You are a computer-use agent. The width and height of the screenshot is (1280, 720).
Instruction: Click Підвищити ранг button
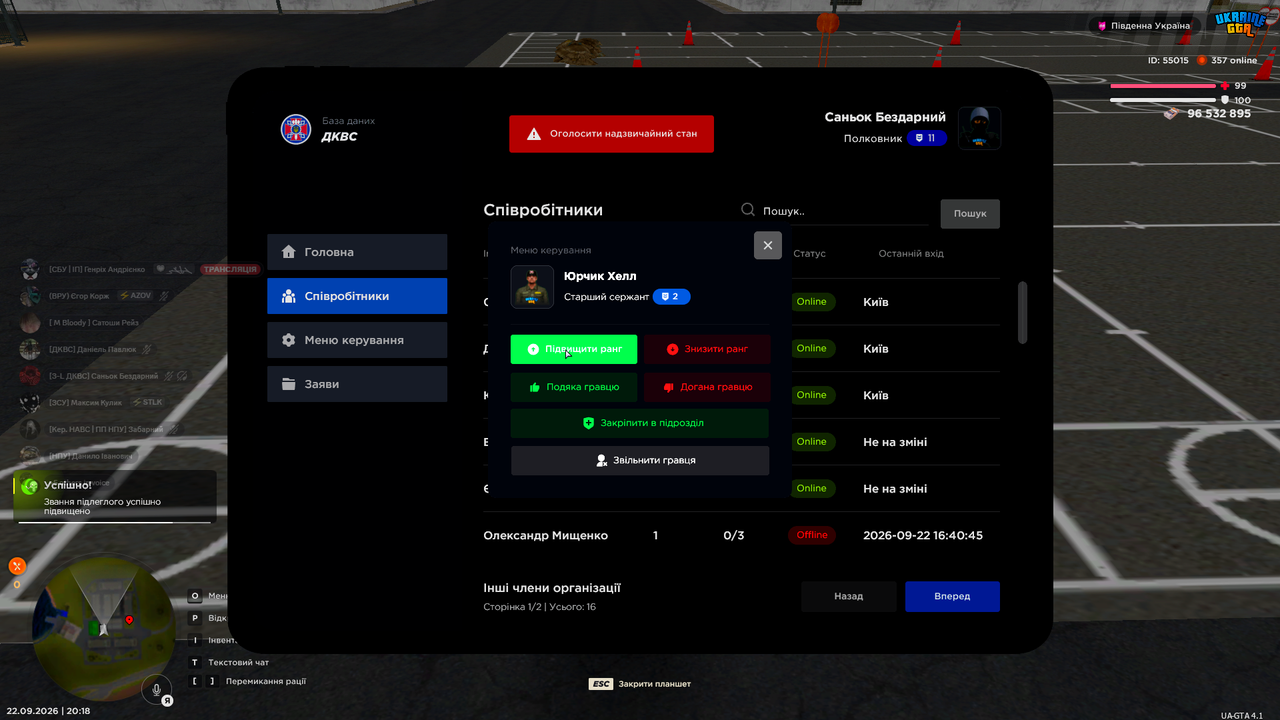tap(574, 349)
